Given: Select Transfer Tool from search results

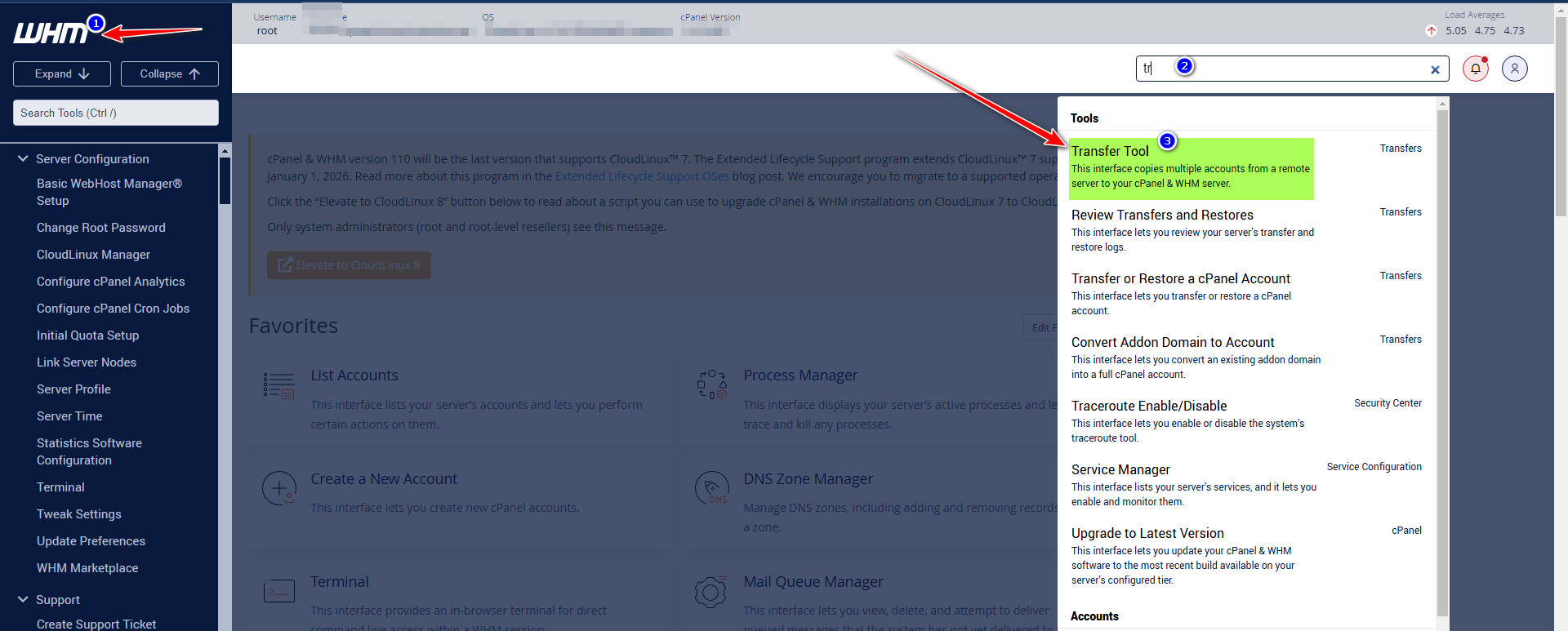Looking at the screenshot, I should pyautogui.click(x=1110, y=152).
